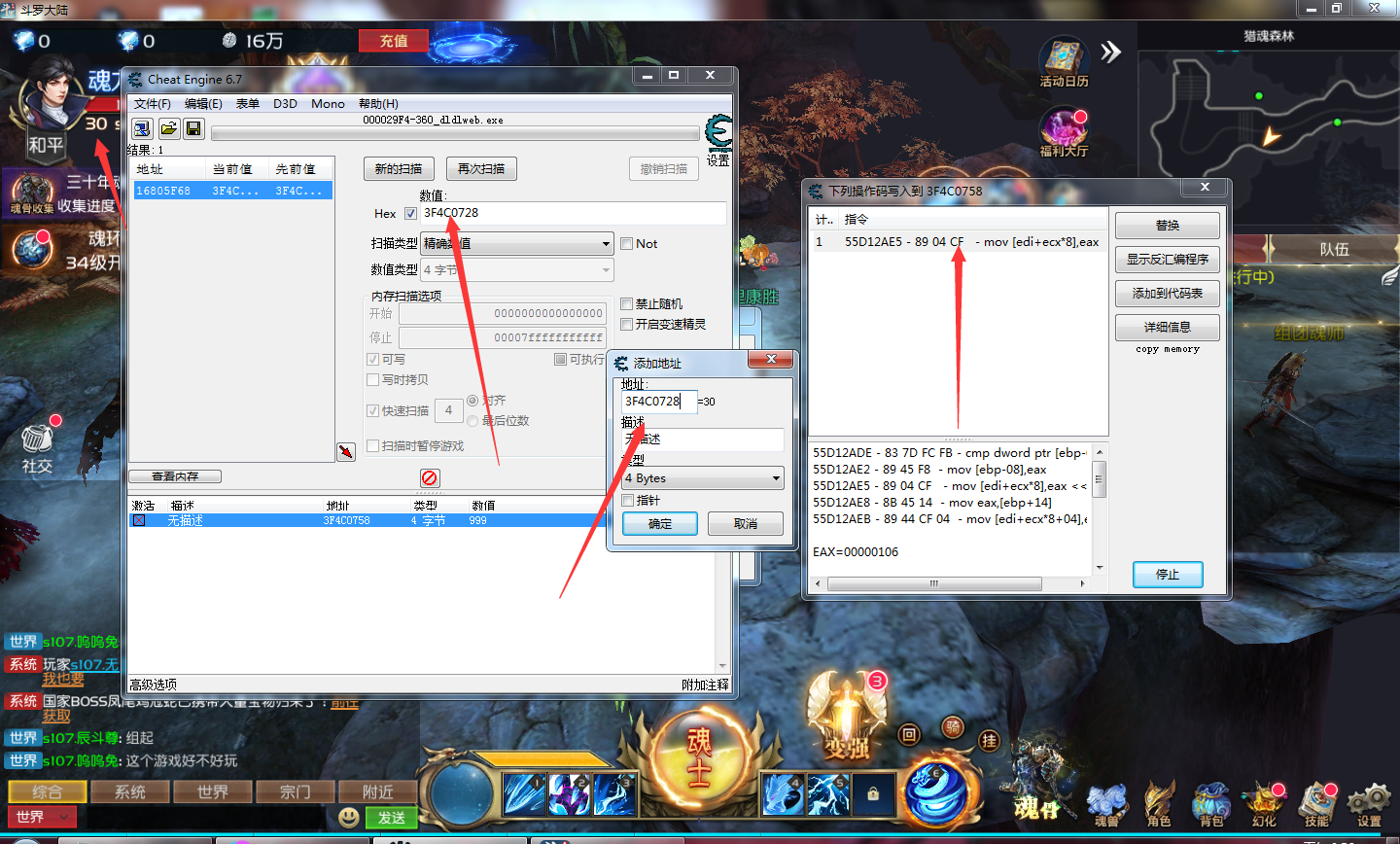
Task: Enable the 禁止随机 checkbox
Action: point(627,304)
